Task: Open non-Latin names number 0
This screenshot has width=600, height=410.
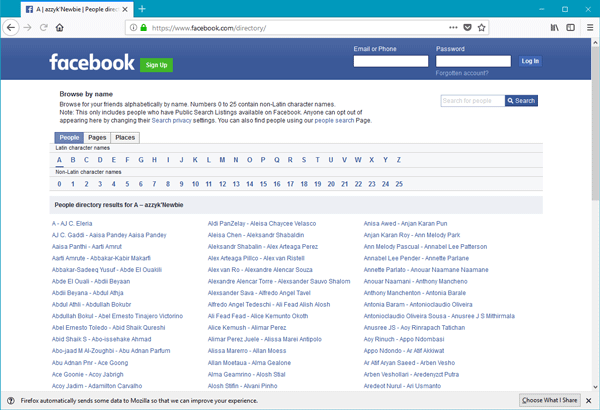Action: (59, 184)
